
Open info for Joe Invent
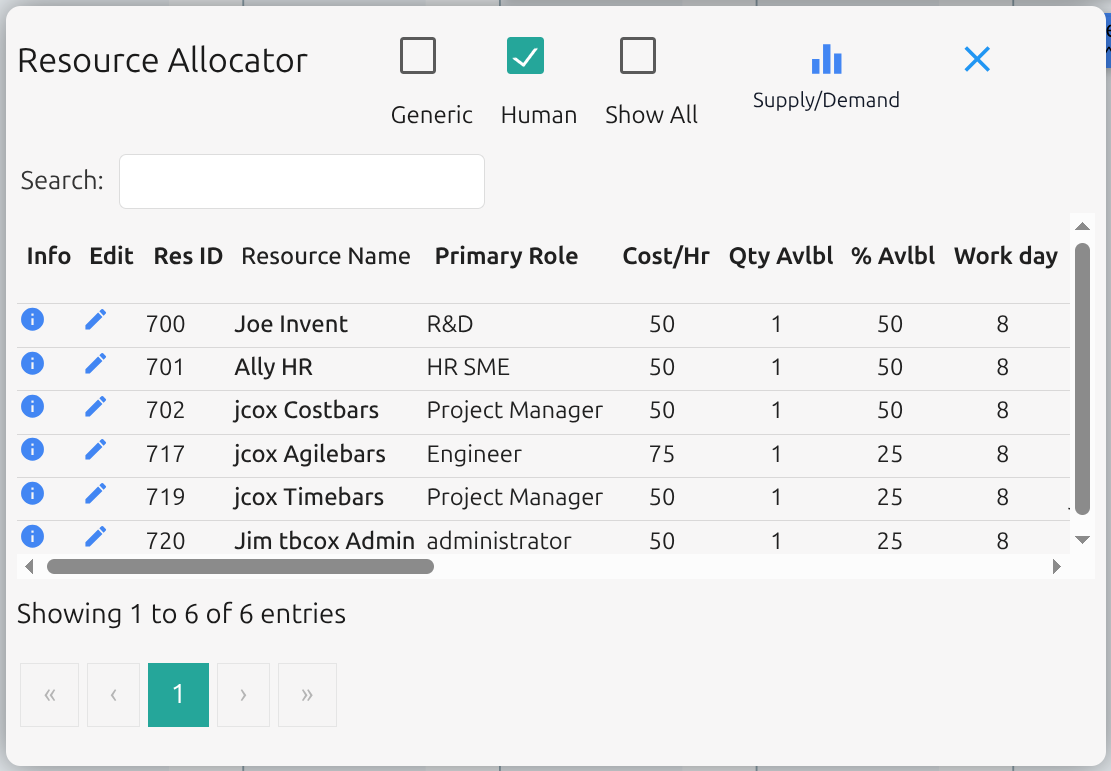coord(33,320)
